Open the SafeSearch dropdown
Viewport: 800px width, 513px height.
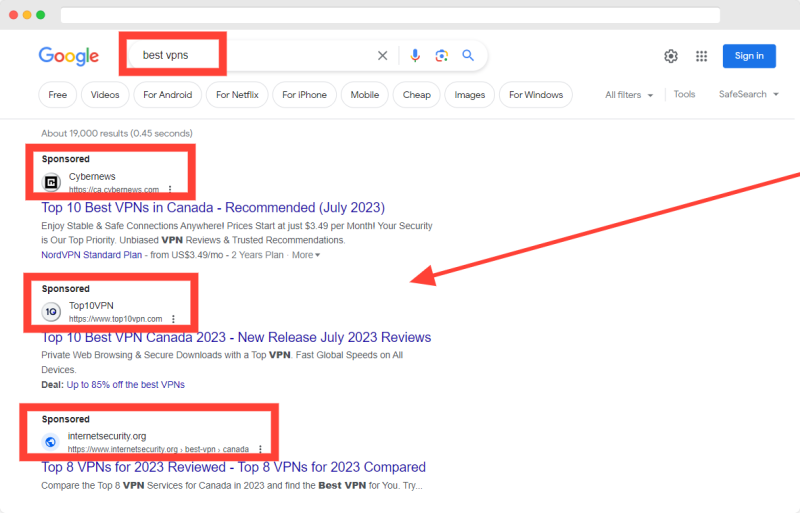[748, 94]
